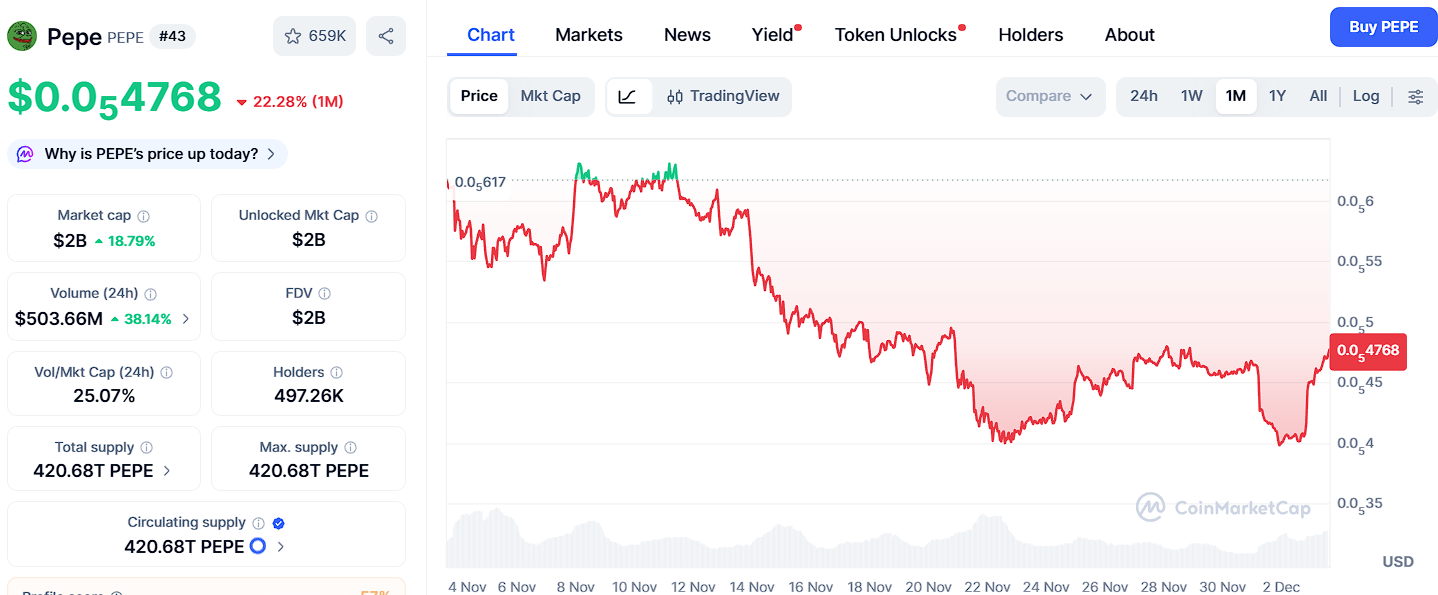Open the Markets tab
Viewport: 1438px width, 595px height.
(x=589, y=35)
